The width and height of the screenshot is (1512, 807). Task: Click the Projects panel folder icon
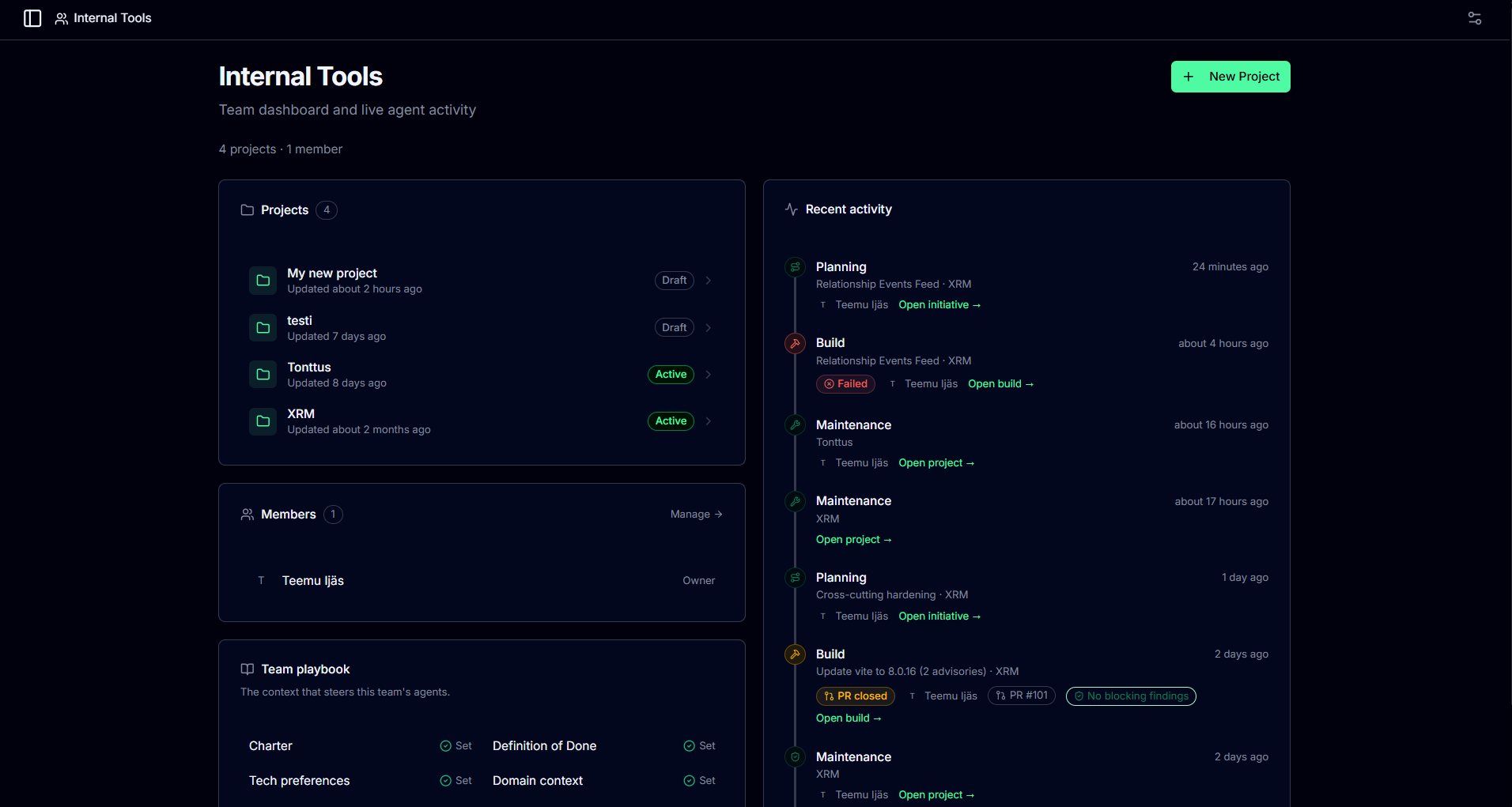[248, 209]
